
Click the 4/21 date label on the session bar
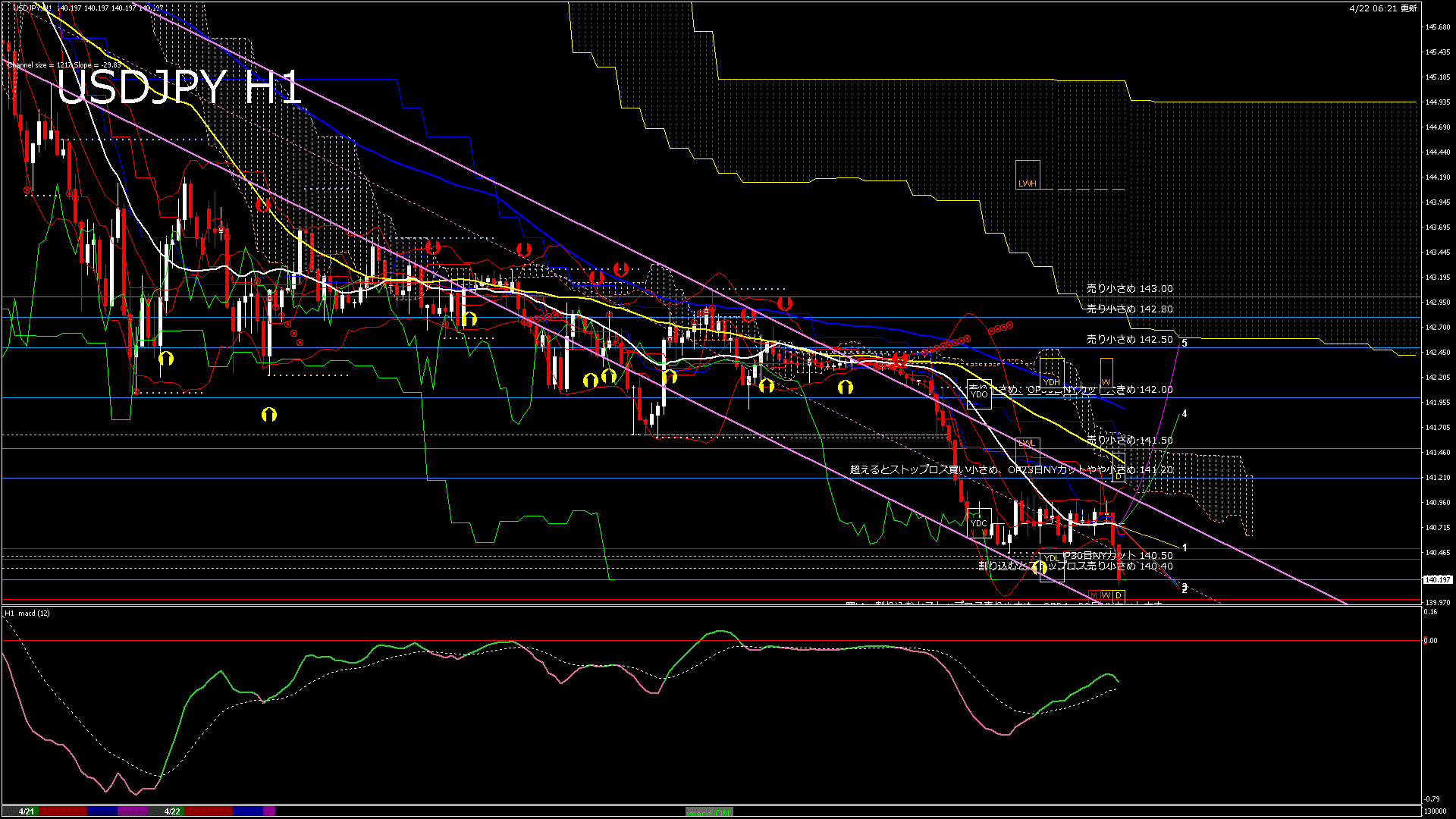[x=27, y=811]
